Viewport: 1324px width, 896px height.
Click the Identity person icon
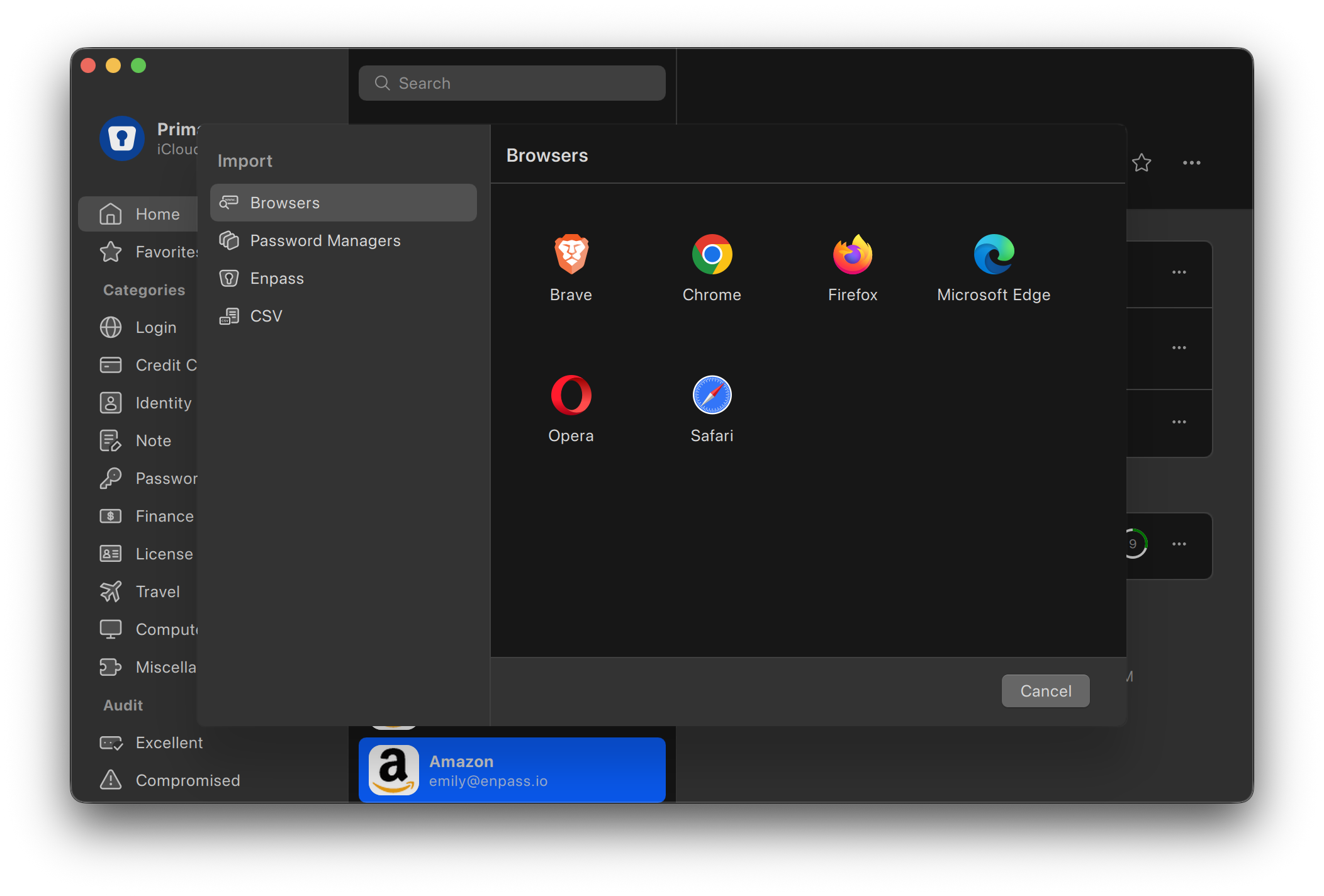111,403
